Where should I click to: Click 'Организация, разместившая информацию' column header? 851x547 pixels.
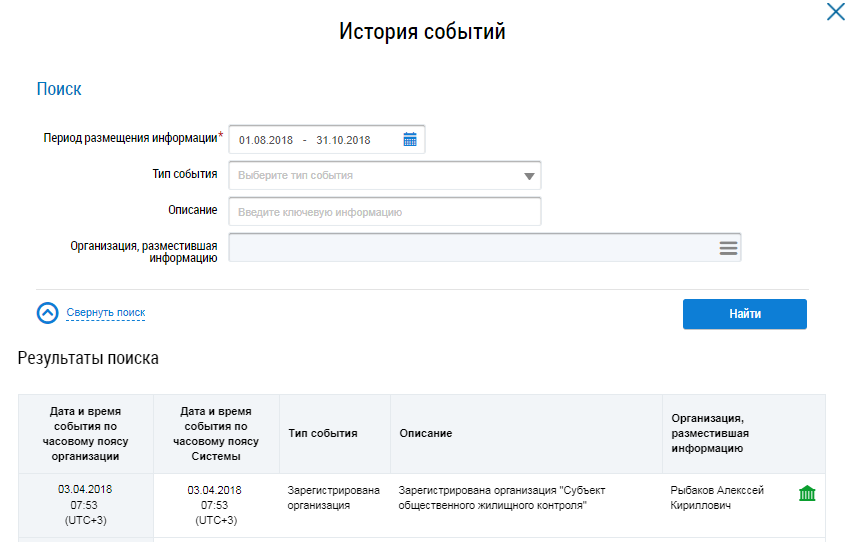tap(710, 433)
